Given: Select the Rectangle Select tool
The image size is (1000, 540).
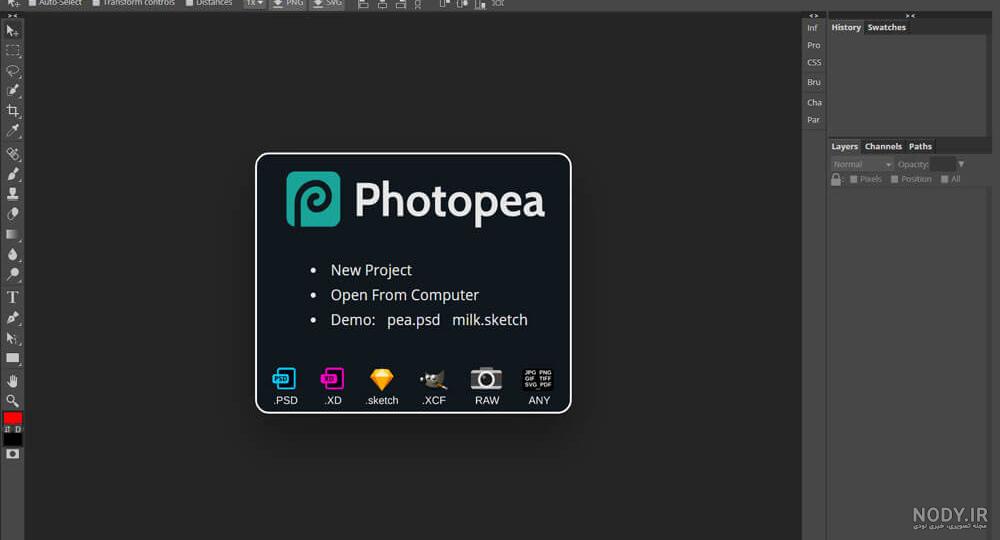Looking at the screenshot, I should [x=12, y=50].
